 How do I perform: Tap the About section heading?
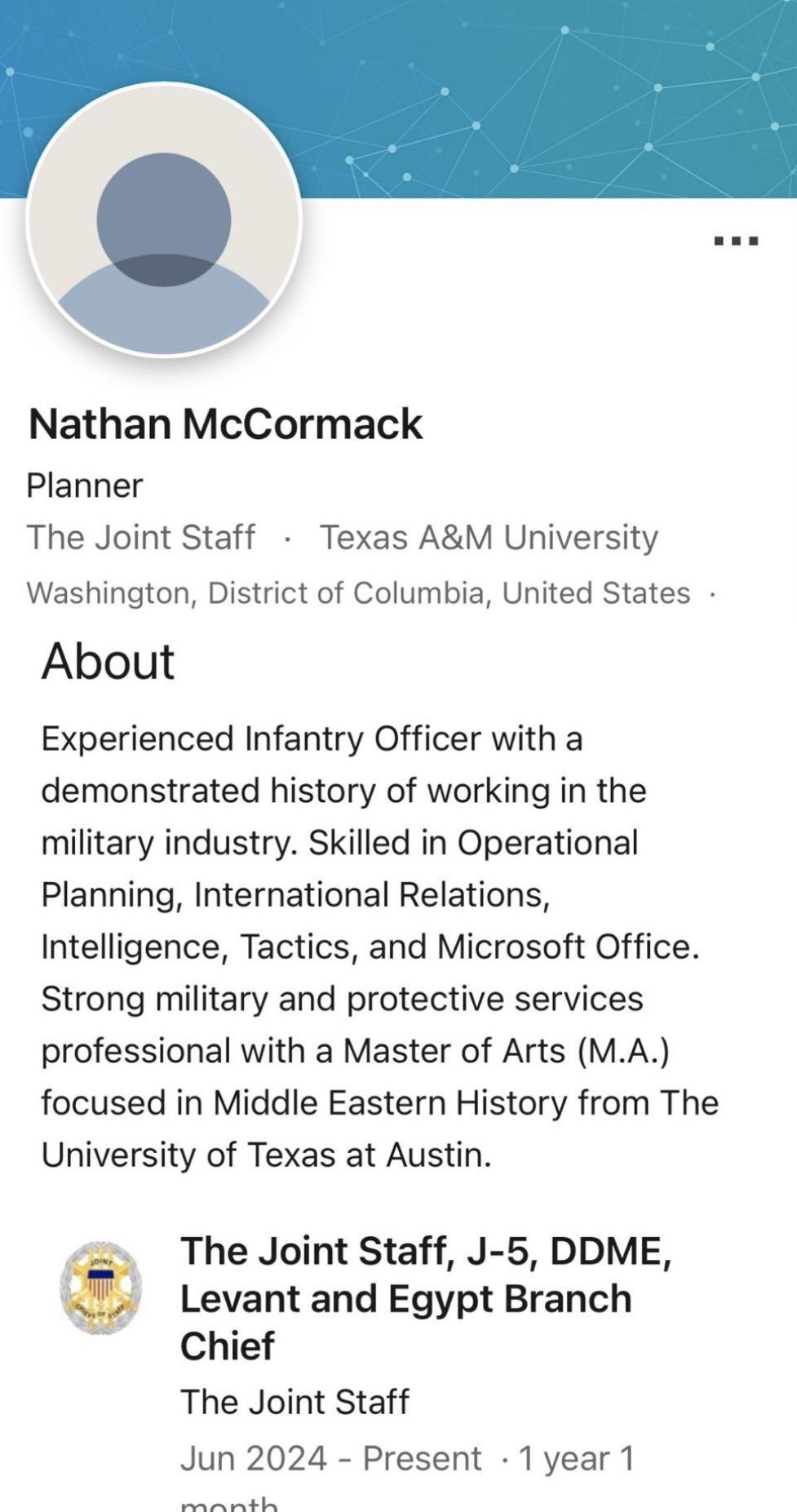[108, 661]
